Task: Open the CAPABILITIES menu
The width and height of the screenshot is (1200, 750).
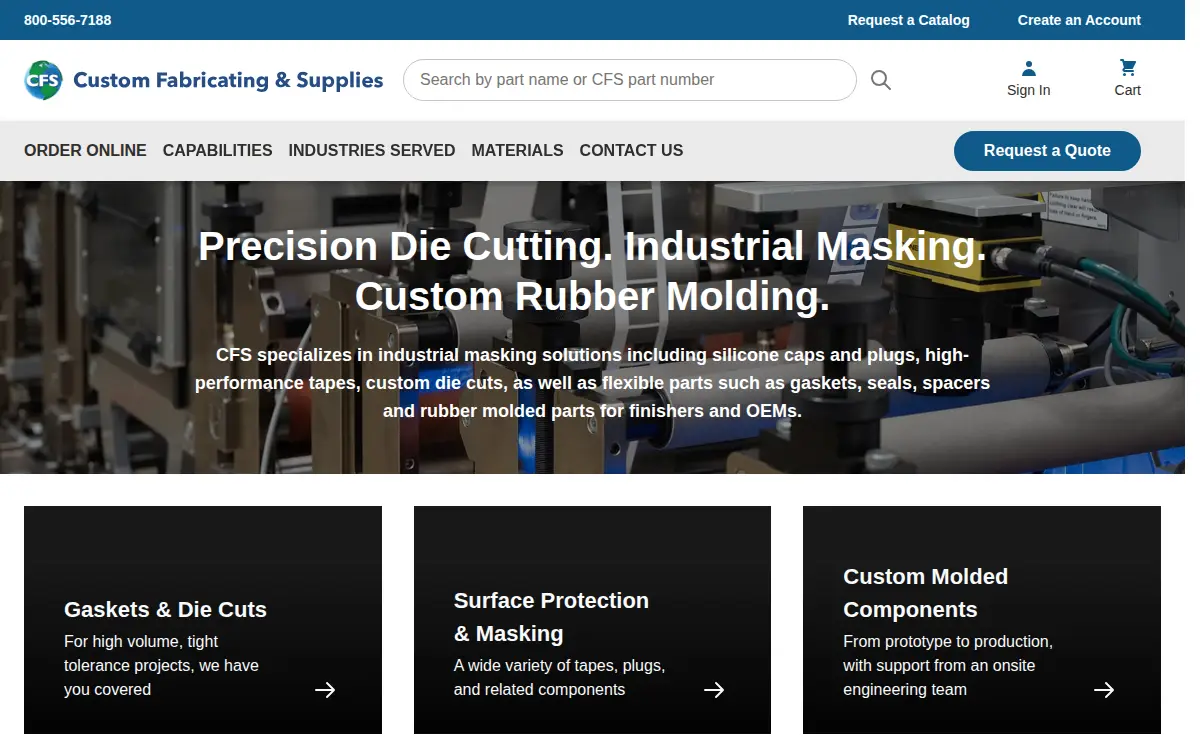Action: pyautogui.click(x=217, y=150)
